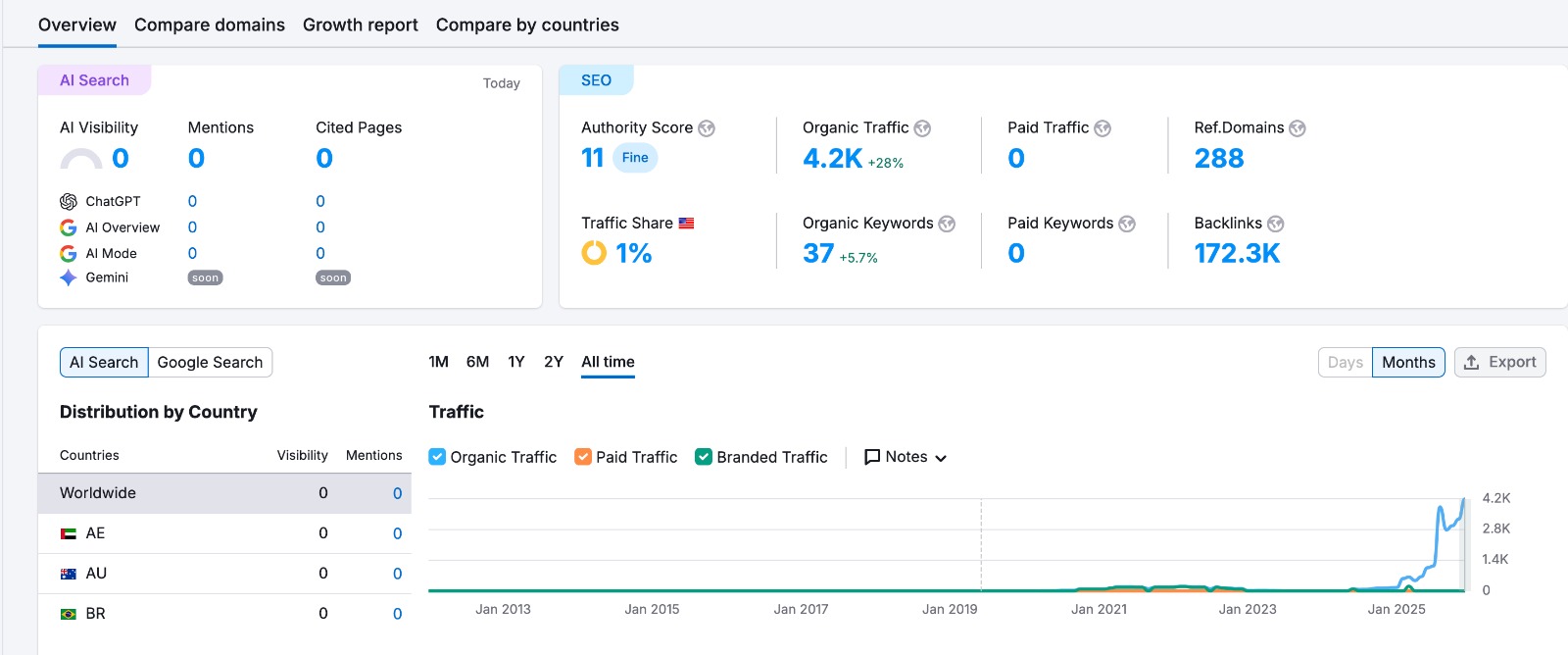This screenshot has width=1568, height=655.
Task: Switch the toggle to AI Search
Action: pos(104,362)
